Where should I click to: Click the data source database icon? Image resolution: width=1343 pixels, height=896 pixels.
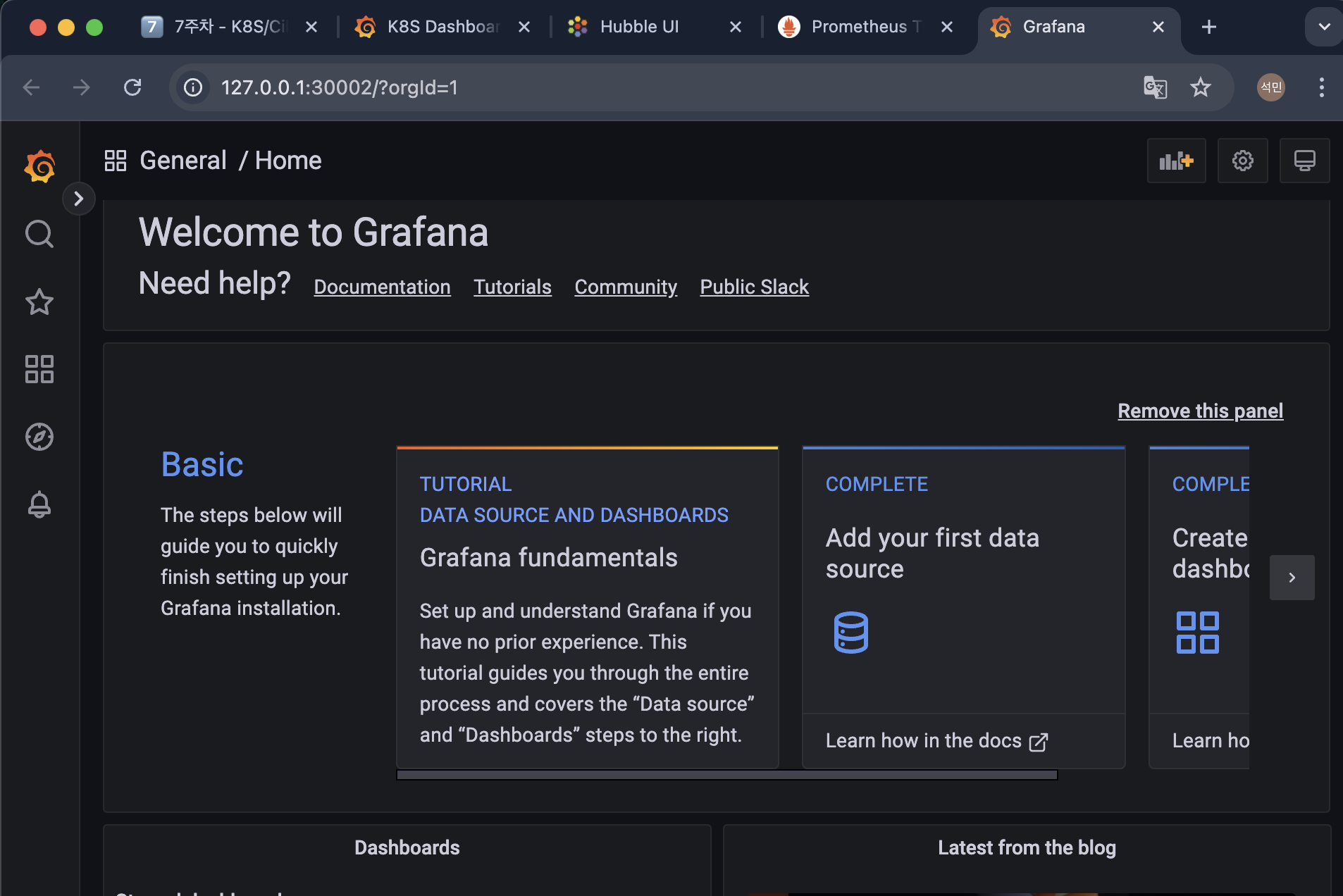(x=850, y=633)
